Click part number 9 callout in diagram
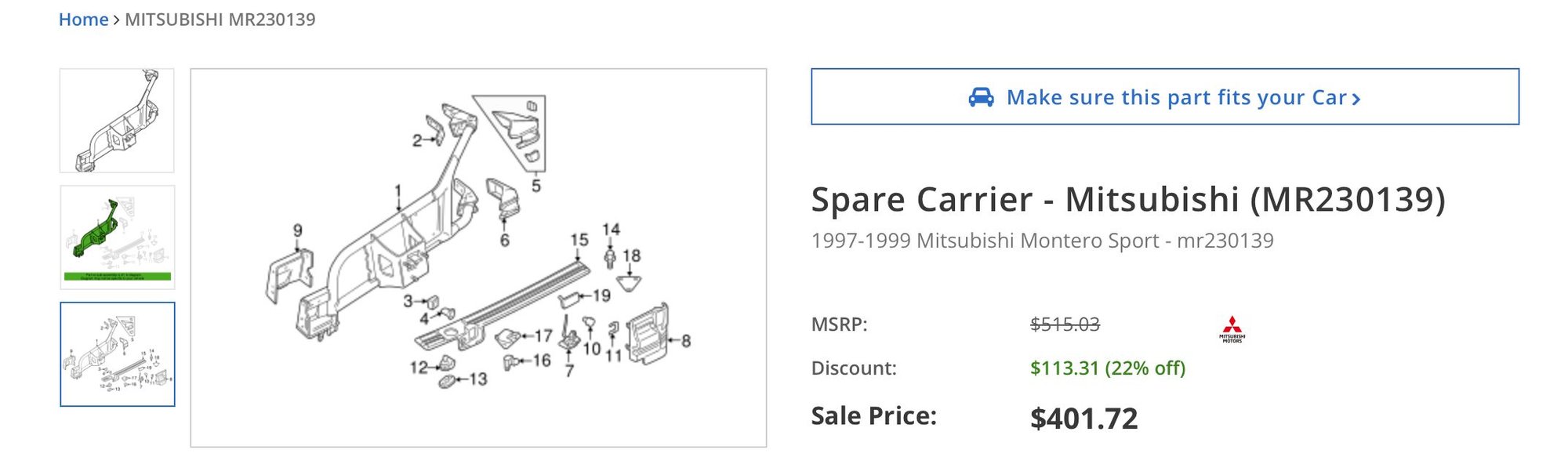The image size is (1568, 453). [297, 230]
